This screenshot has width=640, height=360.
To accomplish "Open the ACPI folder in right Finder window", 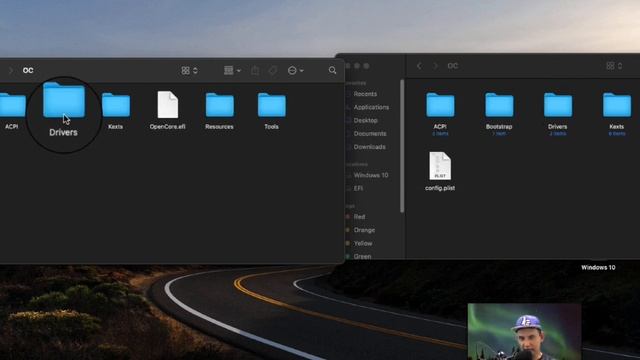I will [440, 105].
